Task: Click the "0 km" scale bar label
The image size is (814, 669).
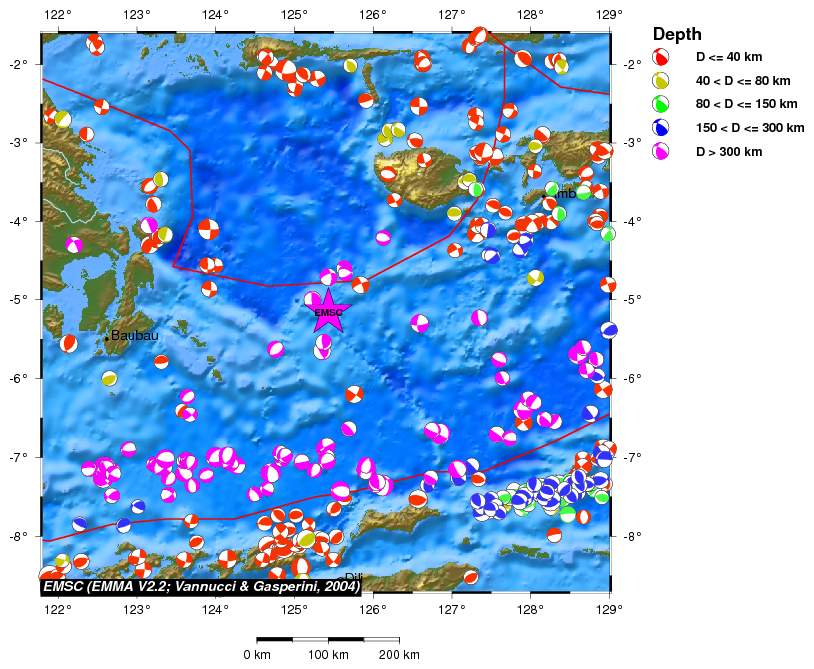Action: 257,655
